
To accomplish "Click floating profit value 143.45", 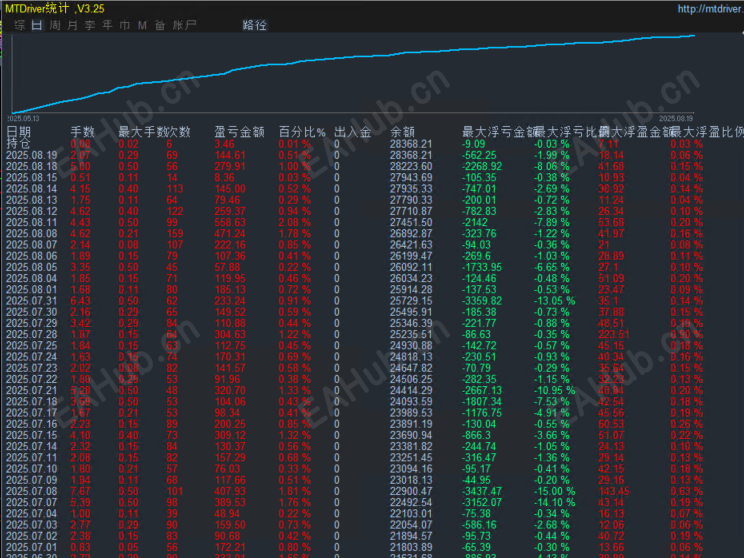I will click(x=614, y=491).
